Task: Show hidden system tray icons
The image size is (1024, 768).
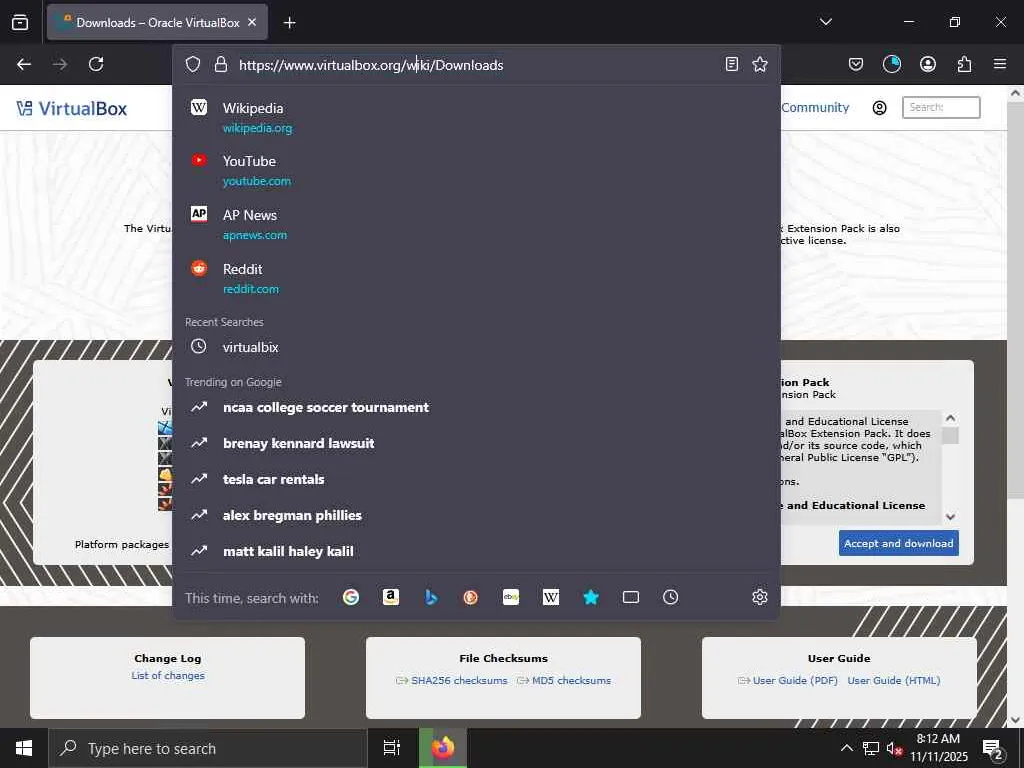Action: coord(846,748)
